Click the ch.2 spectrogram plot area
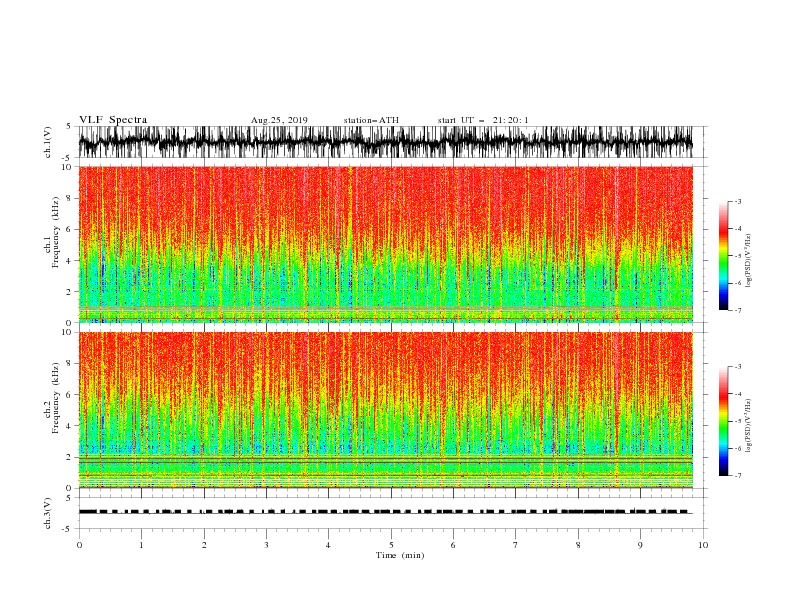The height and width of the screenshot is (612, 792). click(385, 410)
